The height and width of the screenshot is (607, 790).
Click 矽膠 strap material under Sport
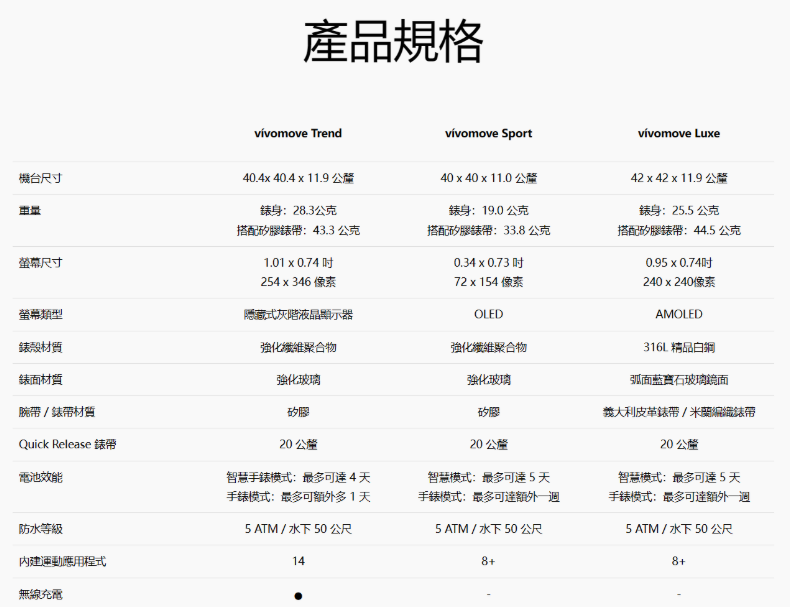click(x=488, y=412)
